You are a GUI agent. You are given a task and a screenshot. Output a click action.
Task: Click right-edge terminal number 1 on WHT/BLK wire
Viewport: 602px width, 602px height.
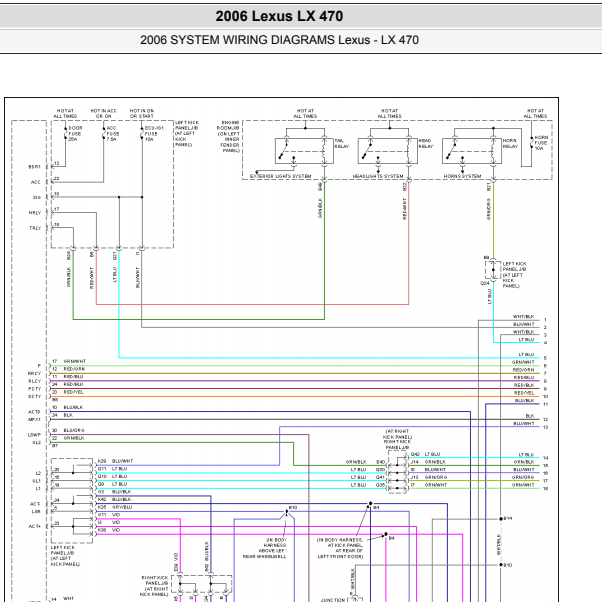[x=545, y=320]
